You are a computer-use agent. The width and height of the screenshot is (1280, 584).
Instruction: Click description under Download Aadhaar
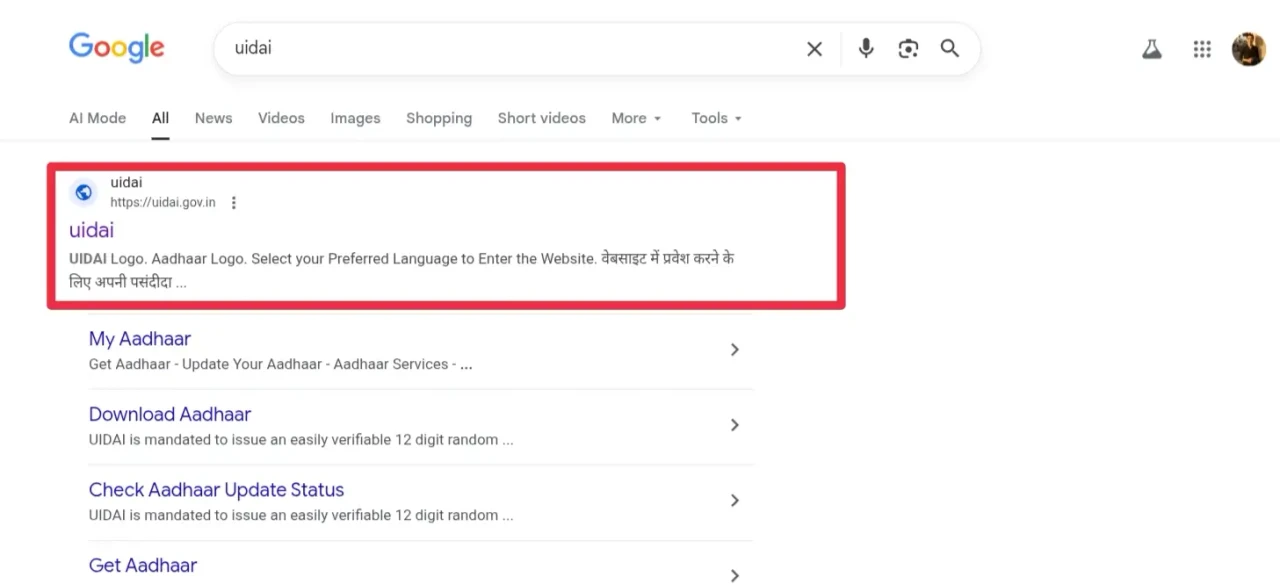point(301,440)
